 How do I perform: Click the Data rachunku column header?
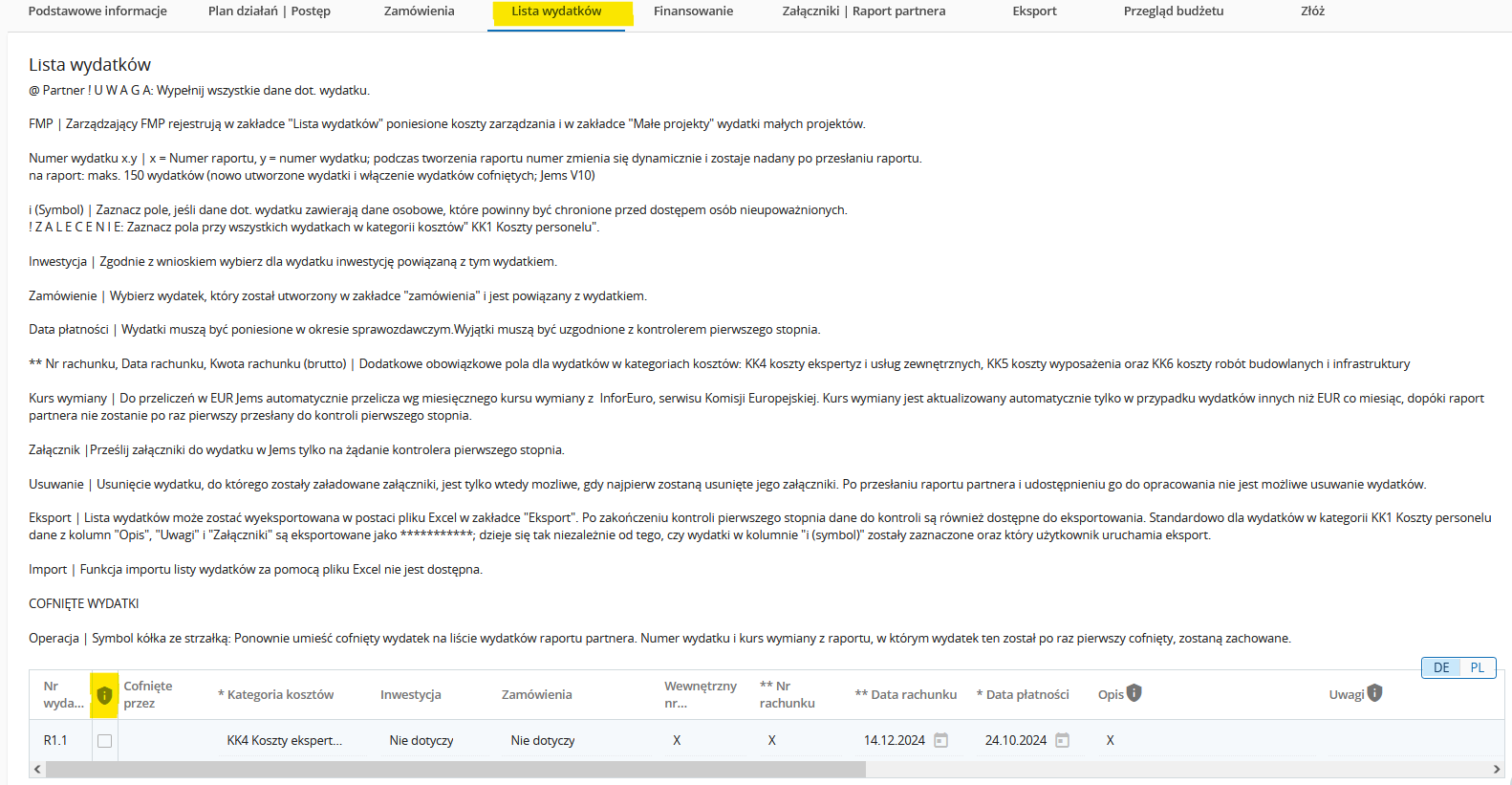[906, 694]
